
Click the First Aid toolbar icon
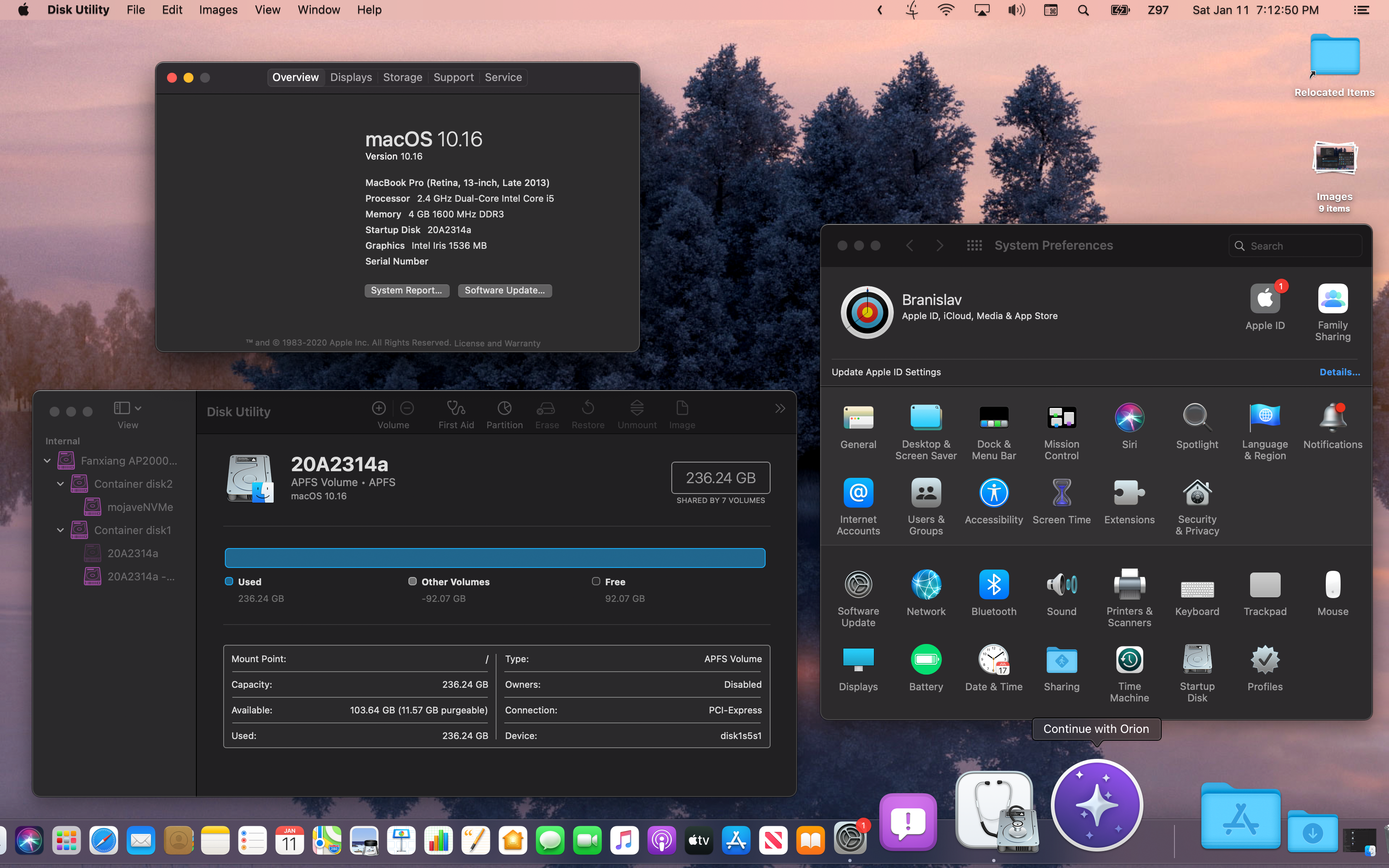click(456, 409)
